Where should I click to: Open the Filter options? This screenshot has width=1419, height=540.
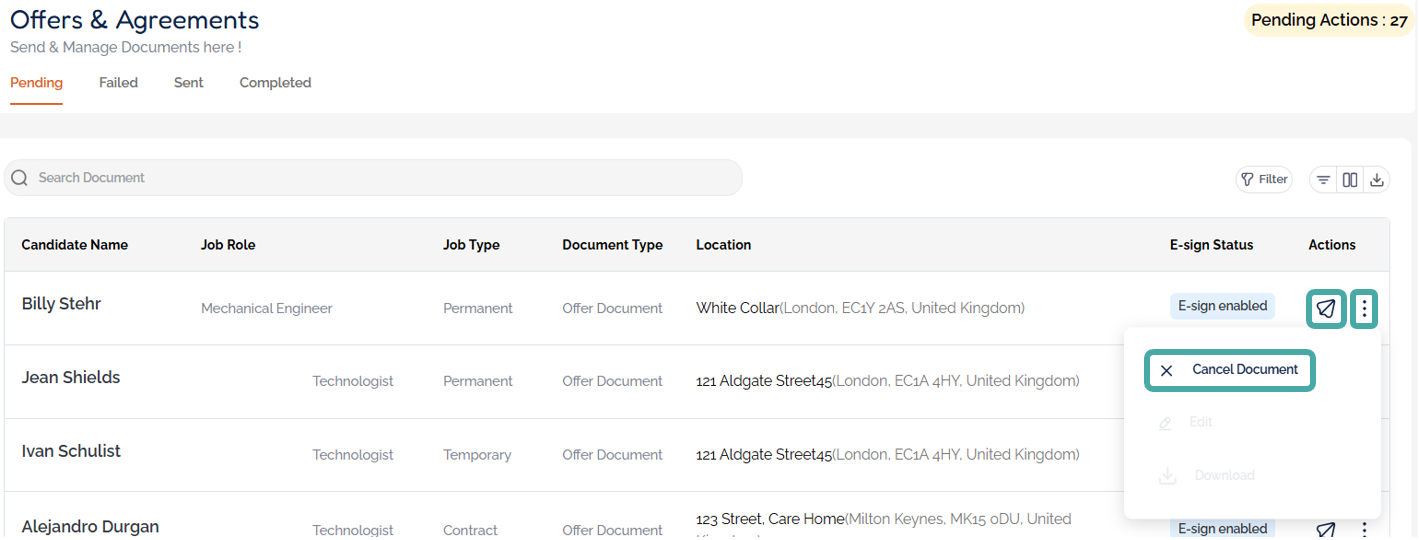[x=1264, y=180]
